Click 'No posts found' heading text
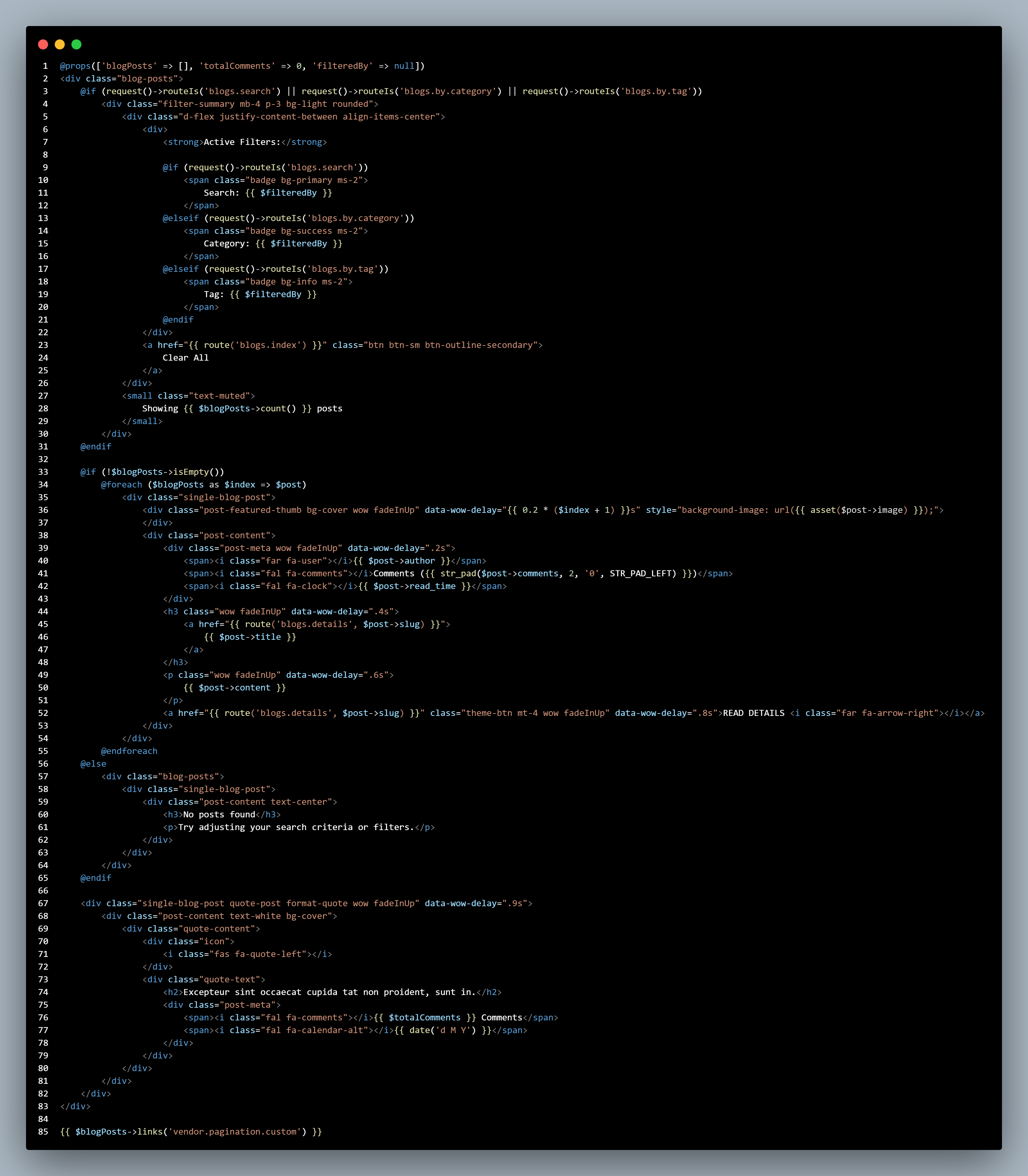This screenshot has width=1028, height=1176. tap(219, 814)
